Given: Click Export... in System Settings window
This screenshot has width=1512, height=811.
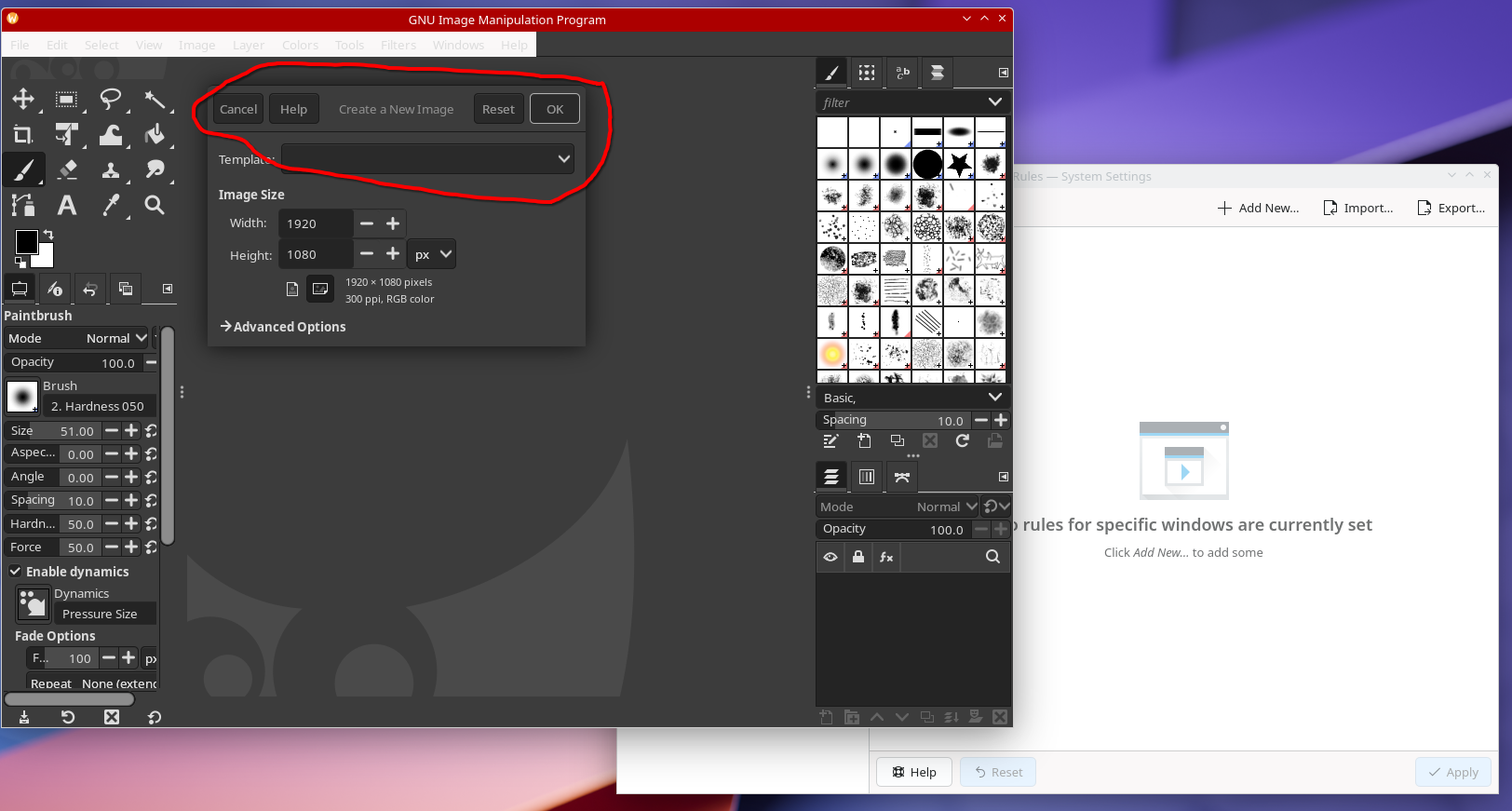Looking at the screenshot, I should 1451,208.
